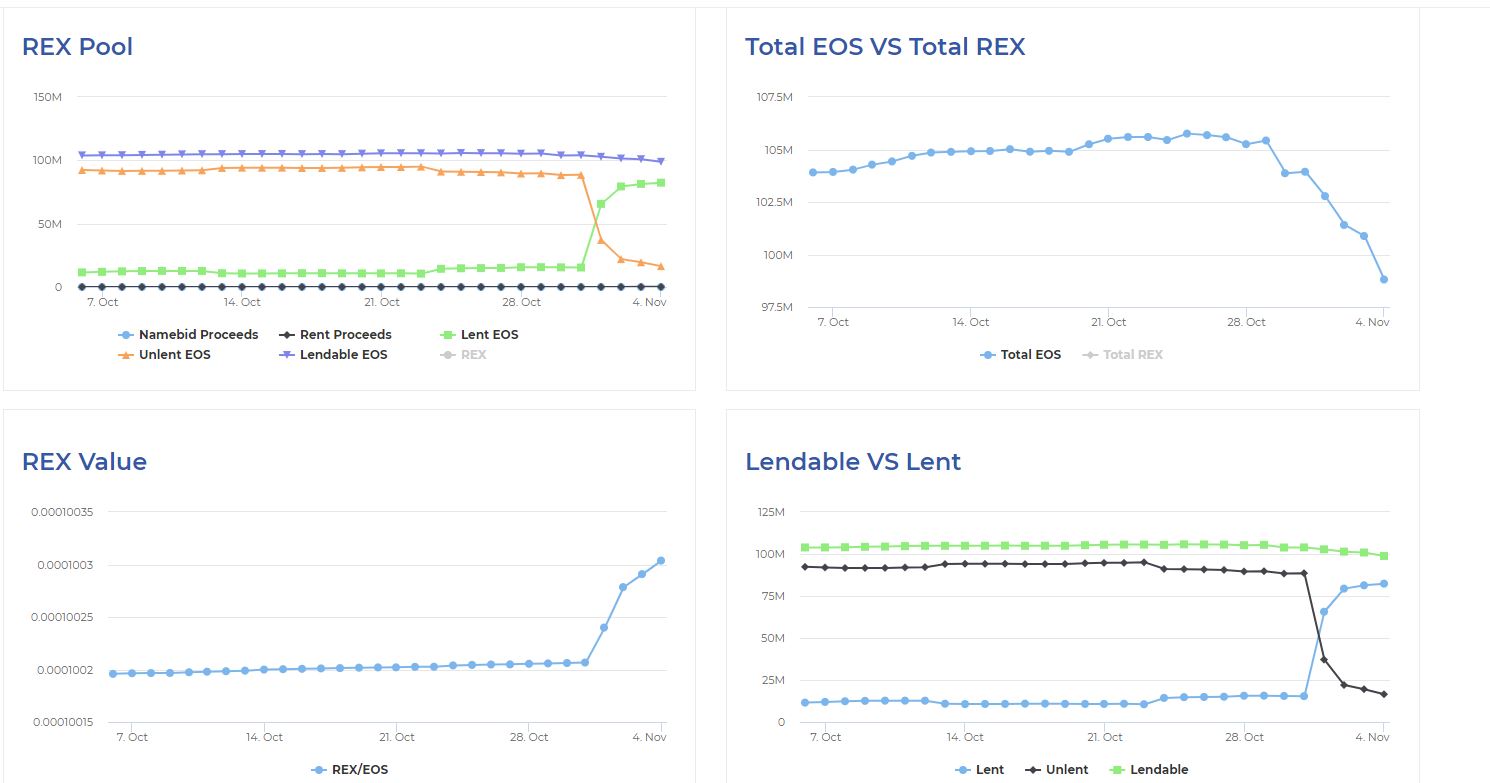Click final REX/EOS data point at 4. Nov
The width and height of the screenshot is (1490, 783).
pos(661,561)
